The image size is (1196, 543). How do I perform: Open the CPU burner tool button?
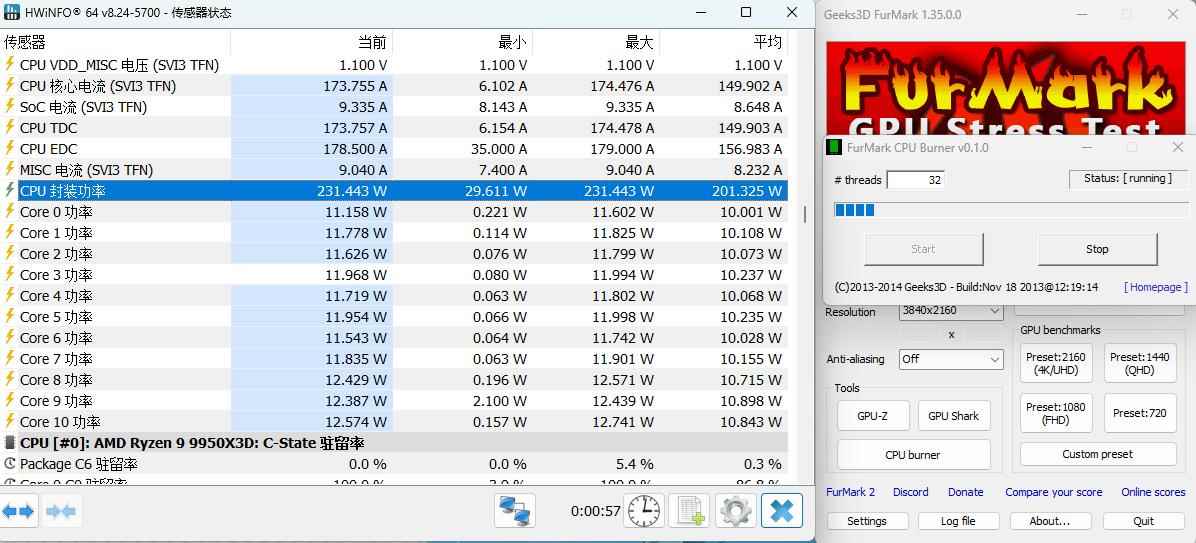pyautogui.click(x=913, y=455)
